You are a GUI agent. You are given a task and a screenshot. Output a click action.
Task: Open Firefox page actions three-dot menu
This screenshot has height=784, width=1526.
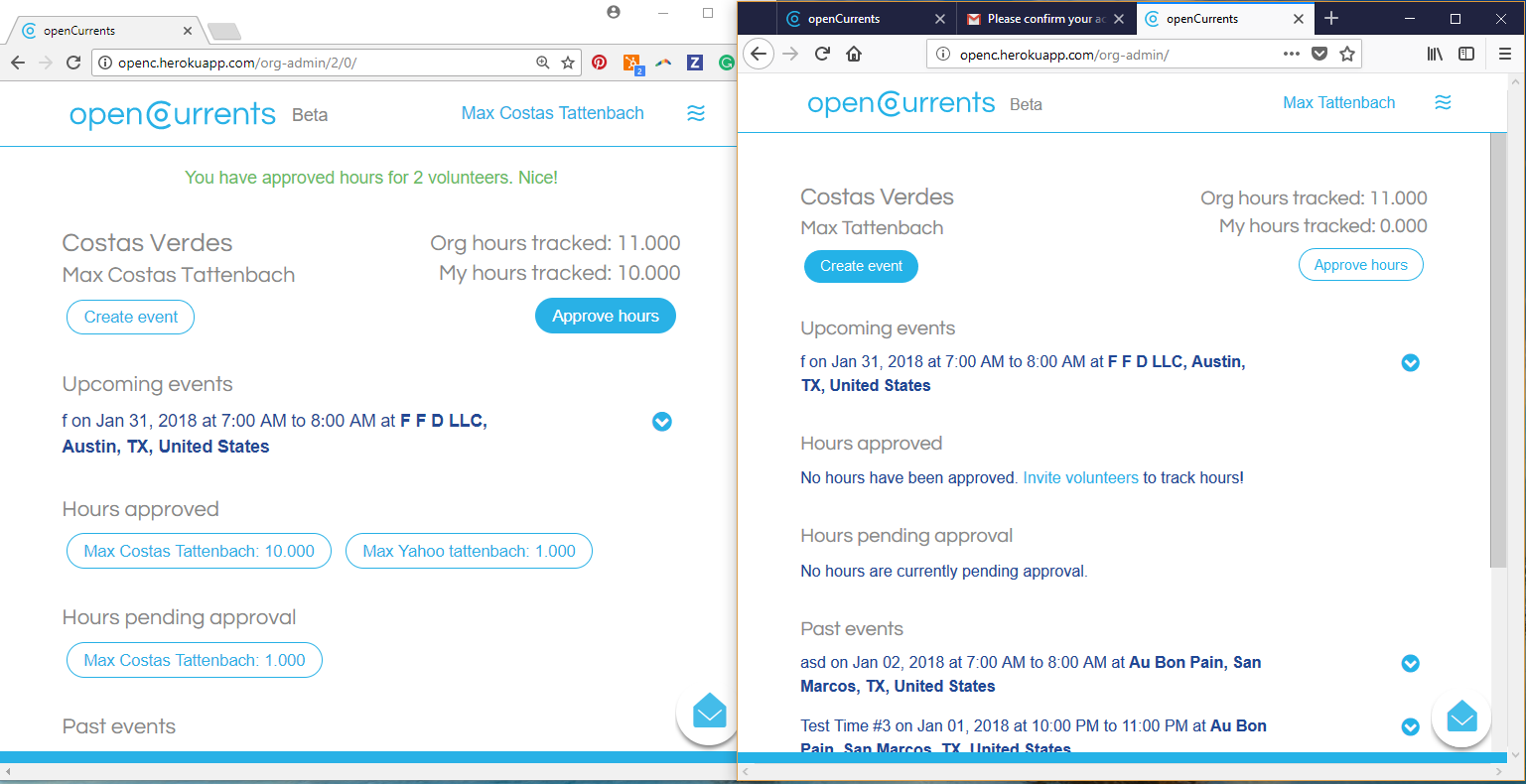pyautogui.click(x=1291, y=54)
